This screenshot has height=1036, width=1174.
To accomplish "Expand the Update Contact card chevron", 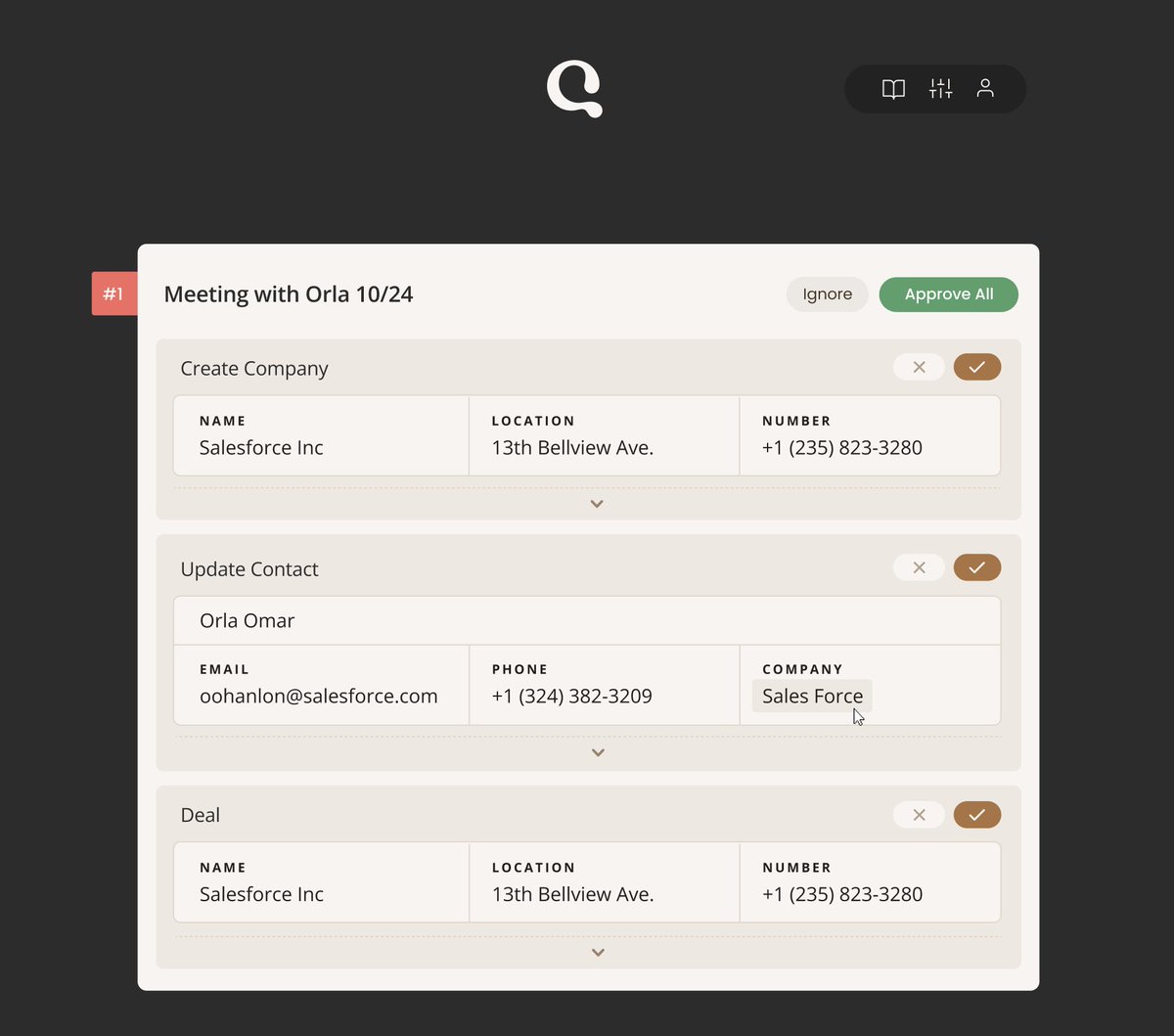I will click(x=598, y=752).
